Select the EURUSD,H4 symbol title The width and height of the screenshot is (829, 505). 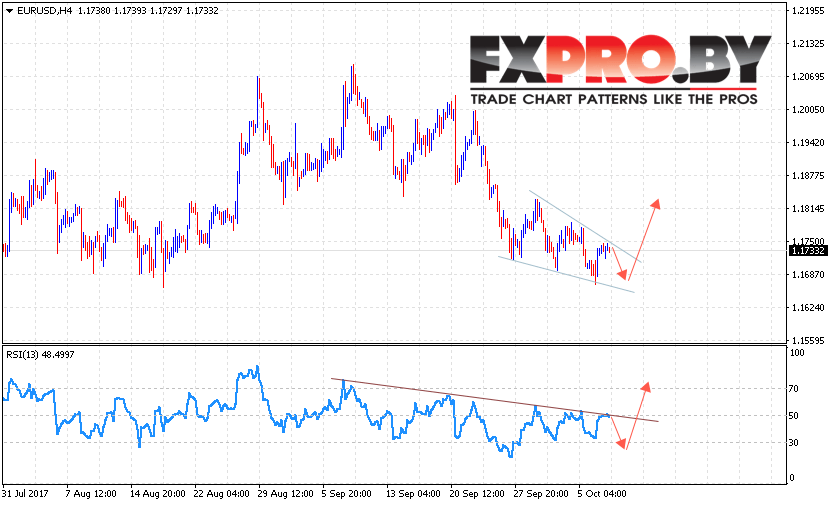pos(44,11)
